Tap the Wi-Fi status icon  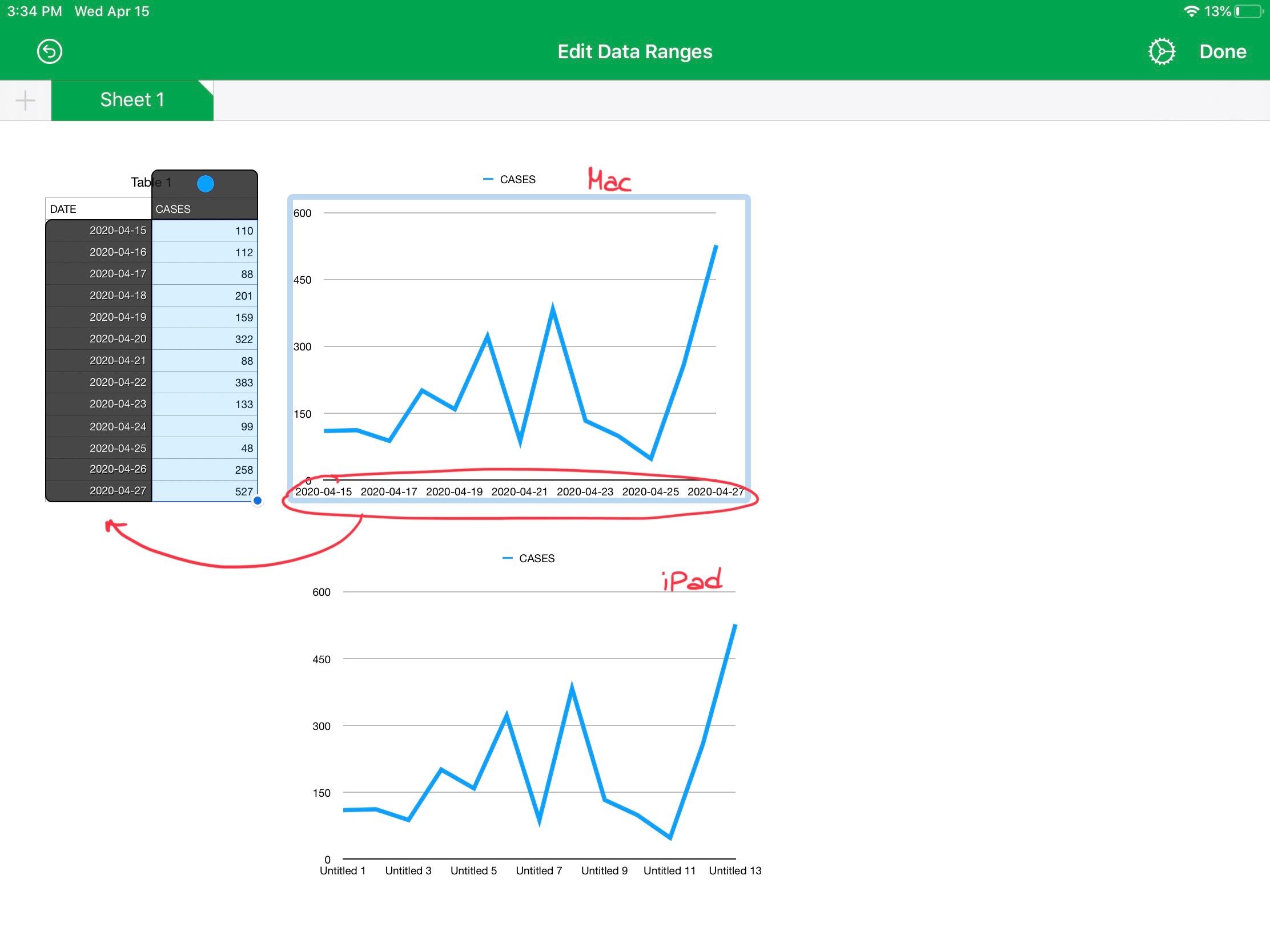pyautogui.click(x=1191, y=11)
